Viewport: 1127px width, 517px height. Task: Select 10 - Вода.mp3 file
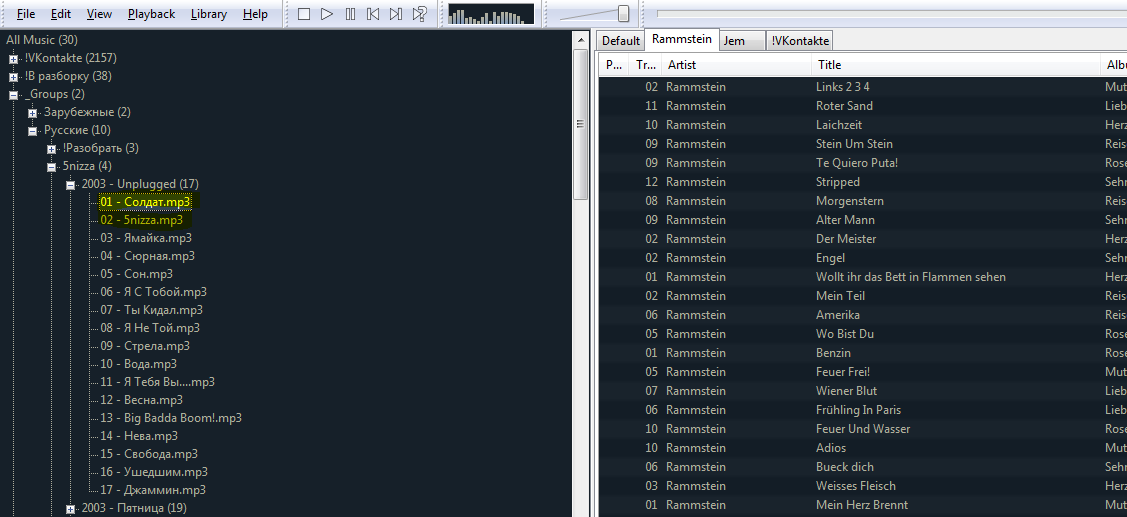(x=139, y=364)
